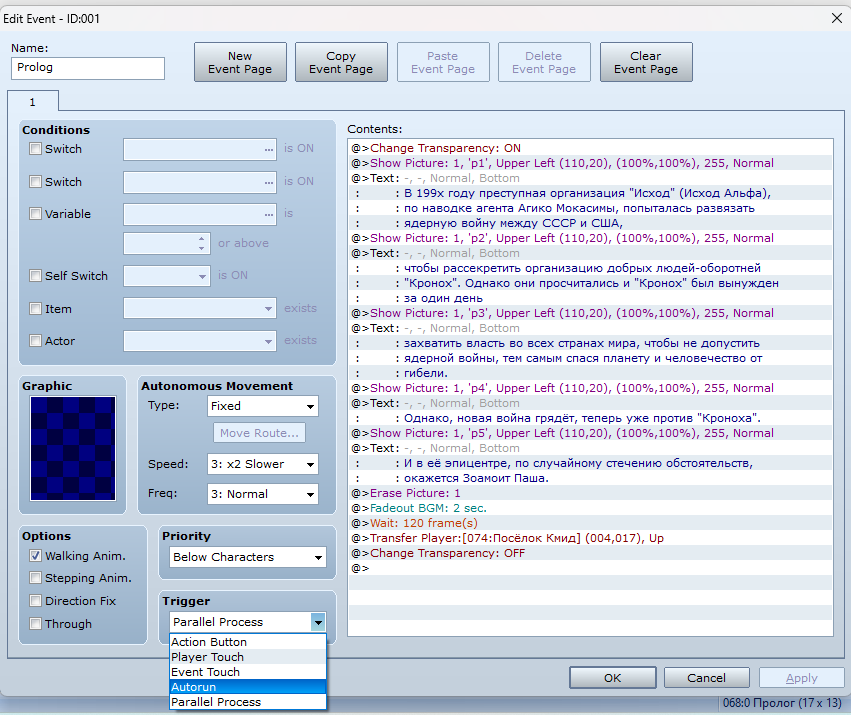Viewport: 851px width, 715px height.
Task: Select text line 'по наводке агента Агико Мокасимы'
Action: 590,208
